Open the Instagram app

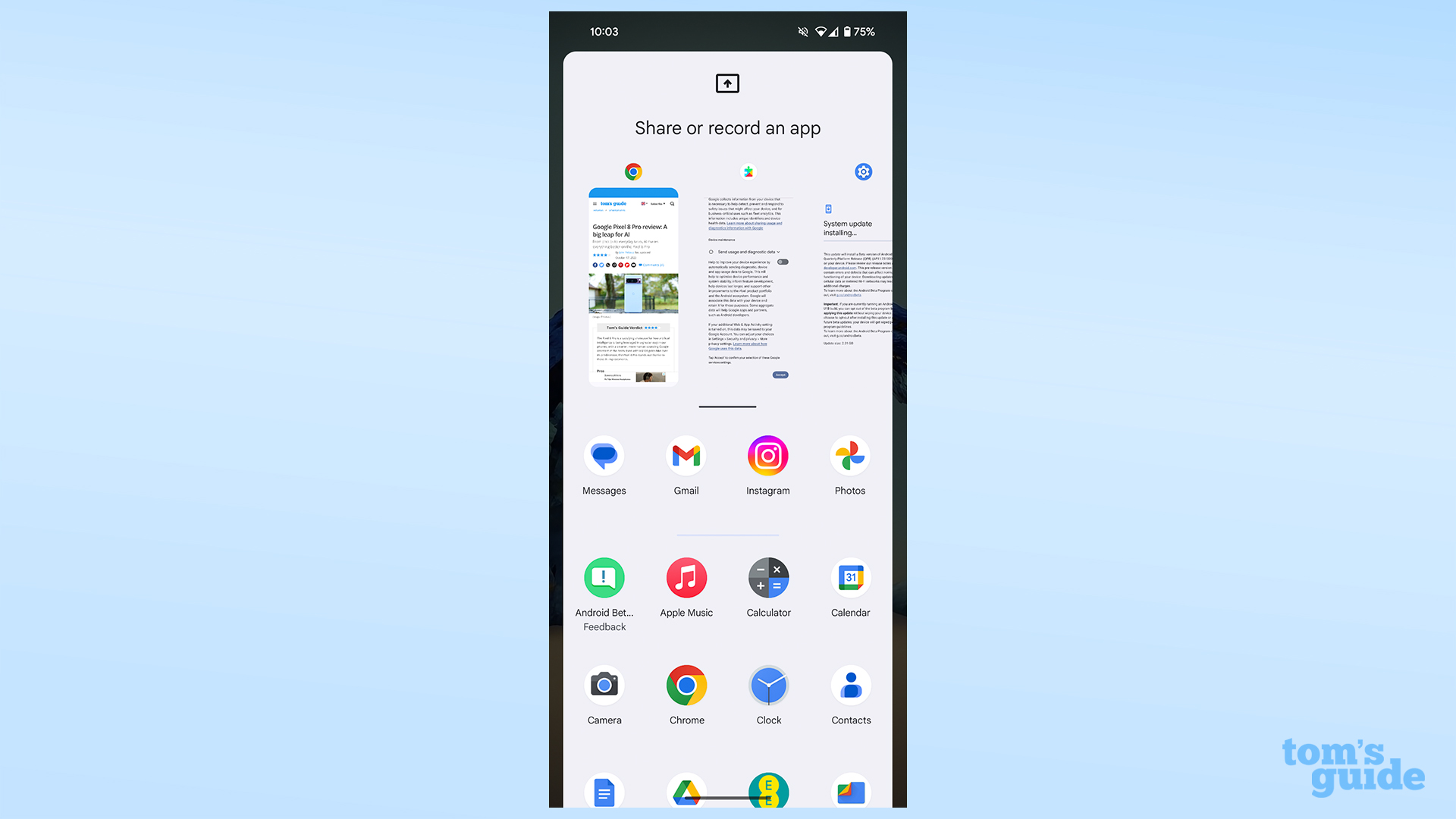point(768,457)
